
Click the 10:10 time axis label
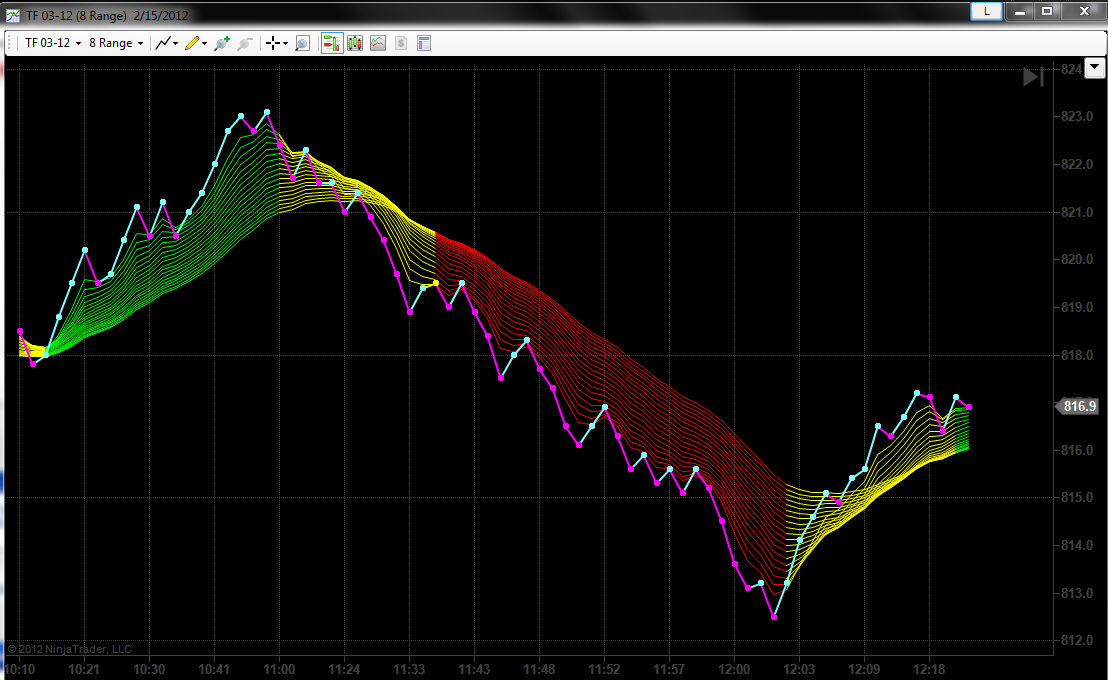tap(20, 669)
